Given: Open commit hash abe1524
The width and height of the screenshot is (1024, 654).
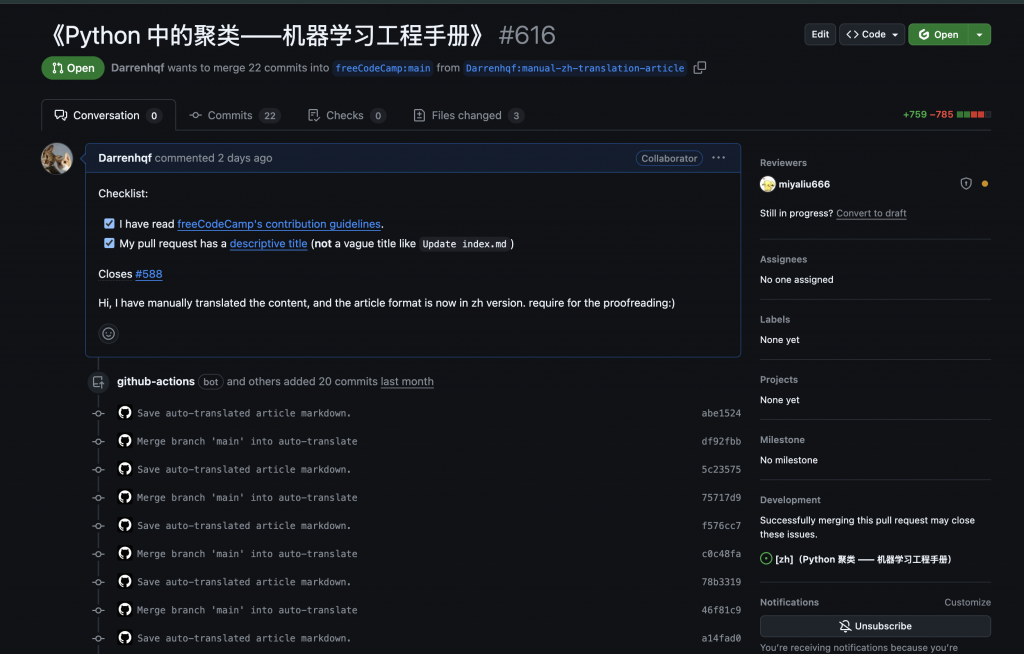Looking at the screenshot, I should click(721, 413).
